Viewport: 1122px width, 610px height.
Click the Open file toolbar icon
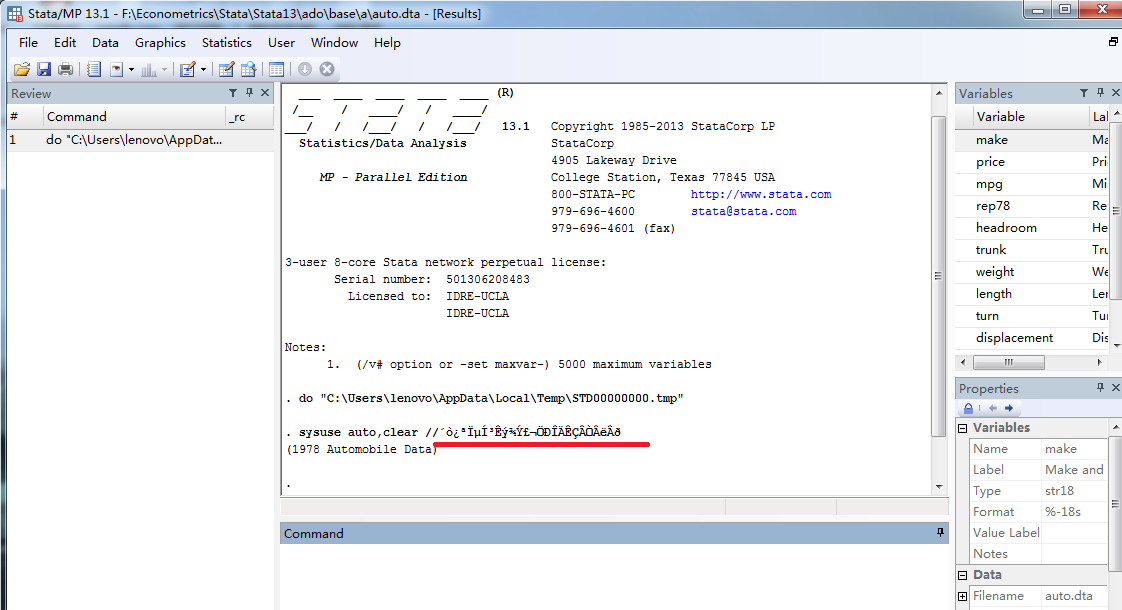(21, 69)
